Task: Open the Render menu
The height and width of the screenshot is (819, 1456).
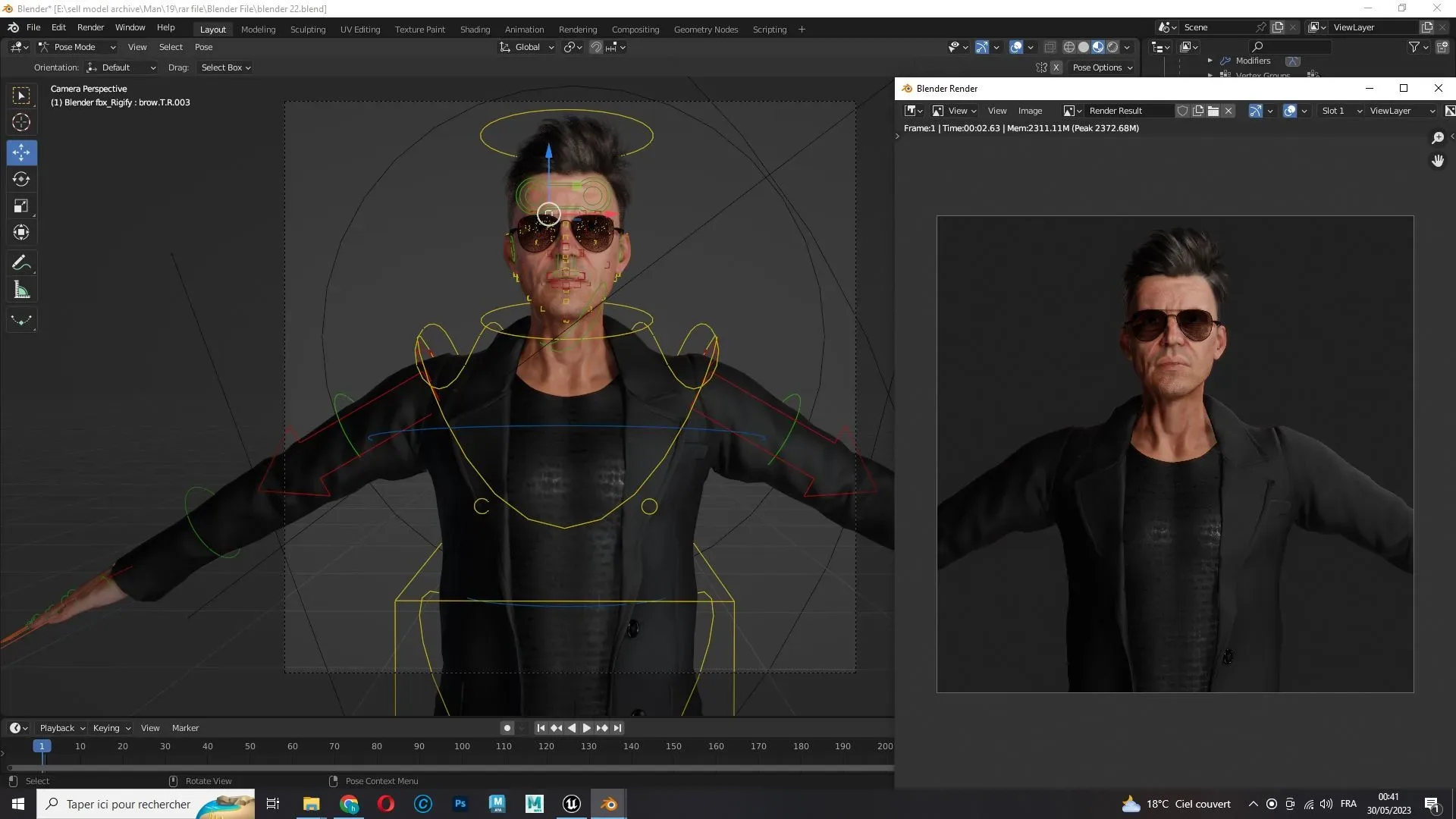Action: pos(90,27)
